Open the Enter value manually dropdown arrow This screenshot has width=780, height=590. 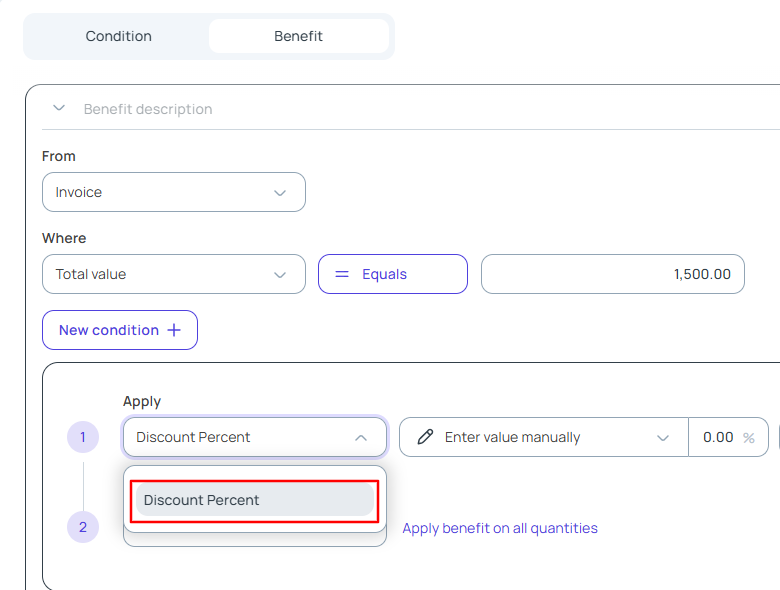[662, 437]
